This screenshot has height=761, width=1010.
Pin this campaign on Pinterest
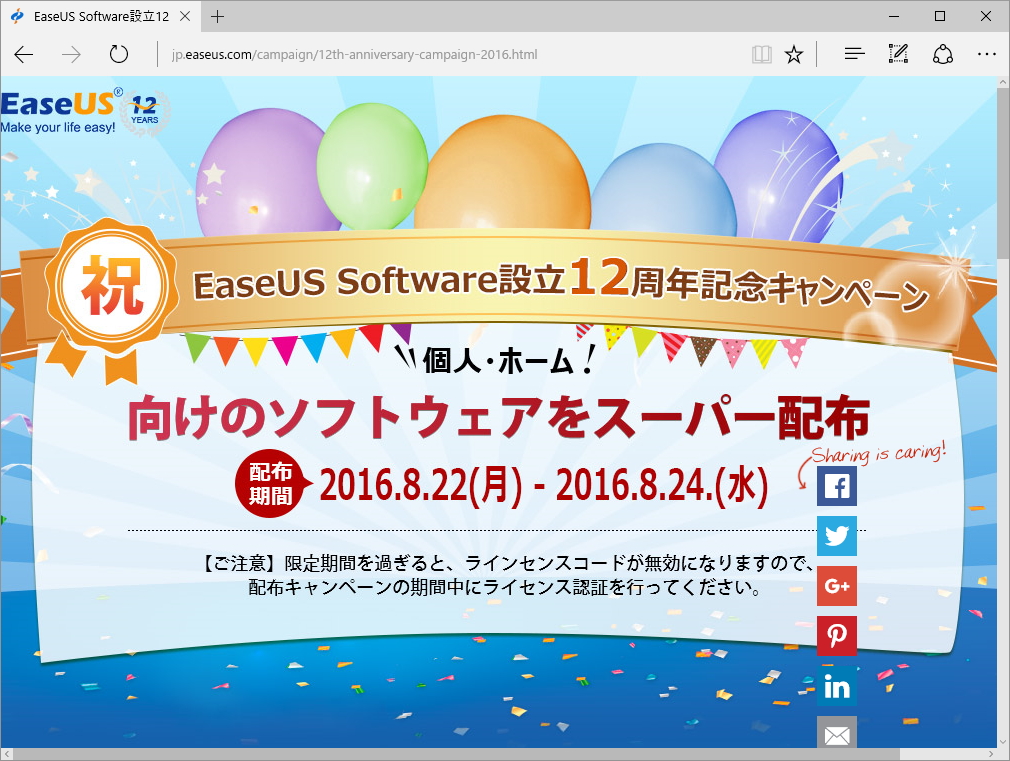[836, 636]
